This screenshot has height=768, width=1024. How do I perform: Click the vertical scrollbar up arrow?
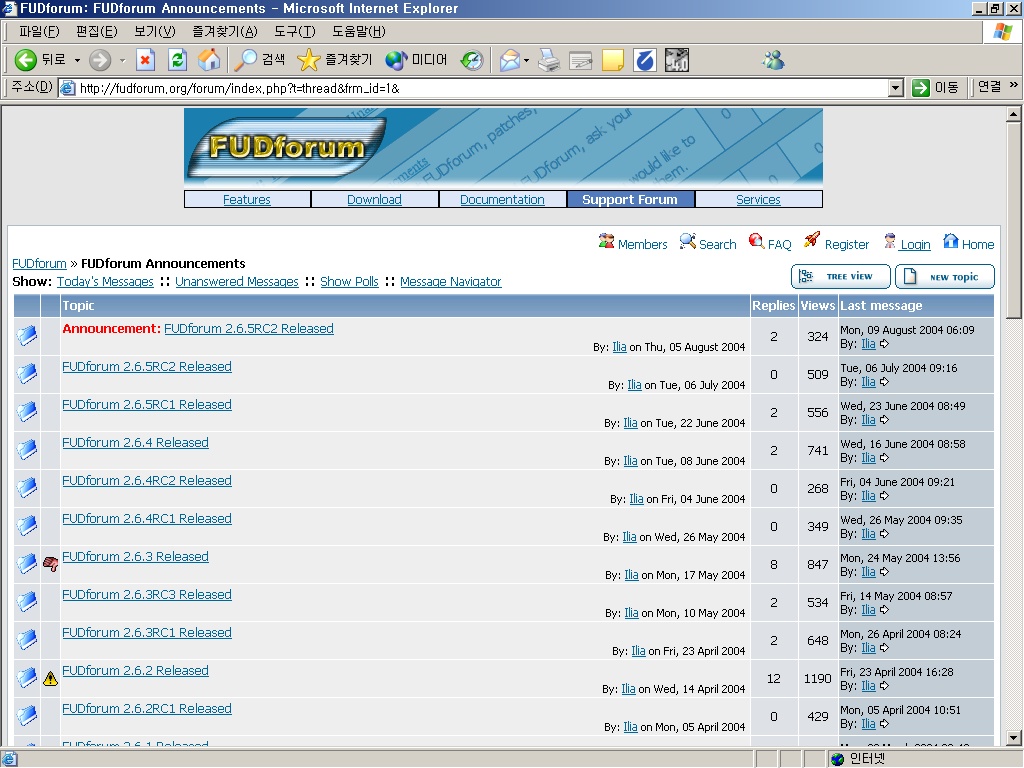[1013, 115]
